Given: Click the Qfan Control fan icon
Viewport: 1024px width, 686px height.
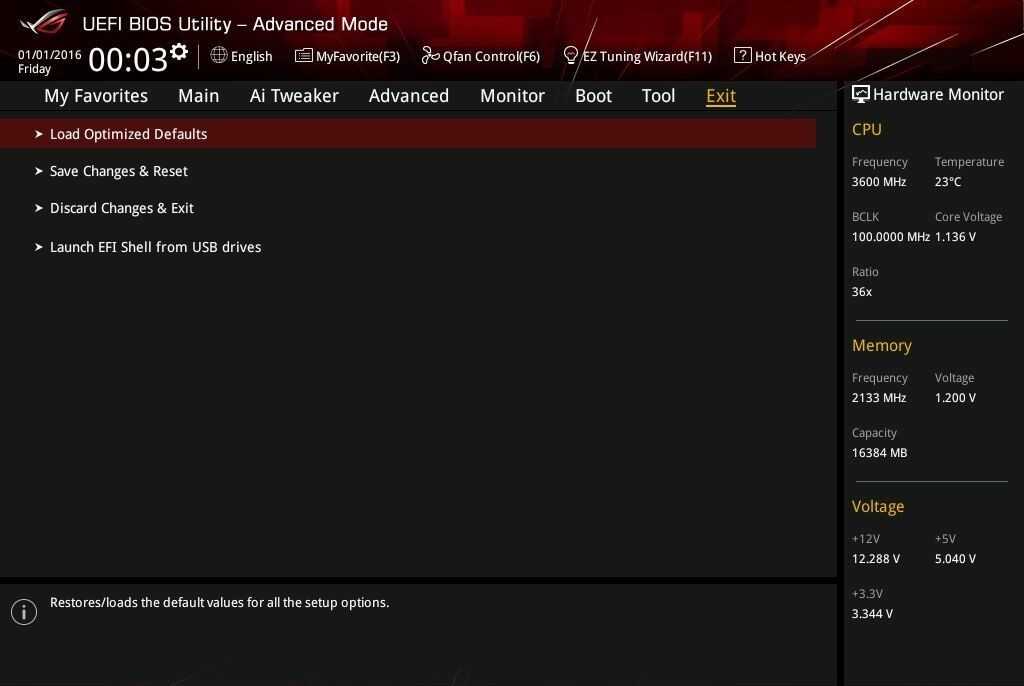Looking at the screenshot, I should click(431, 55).
